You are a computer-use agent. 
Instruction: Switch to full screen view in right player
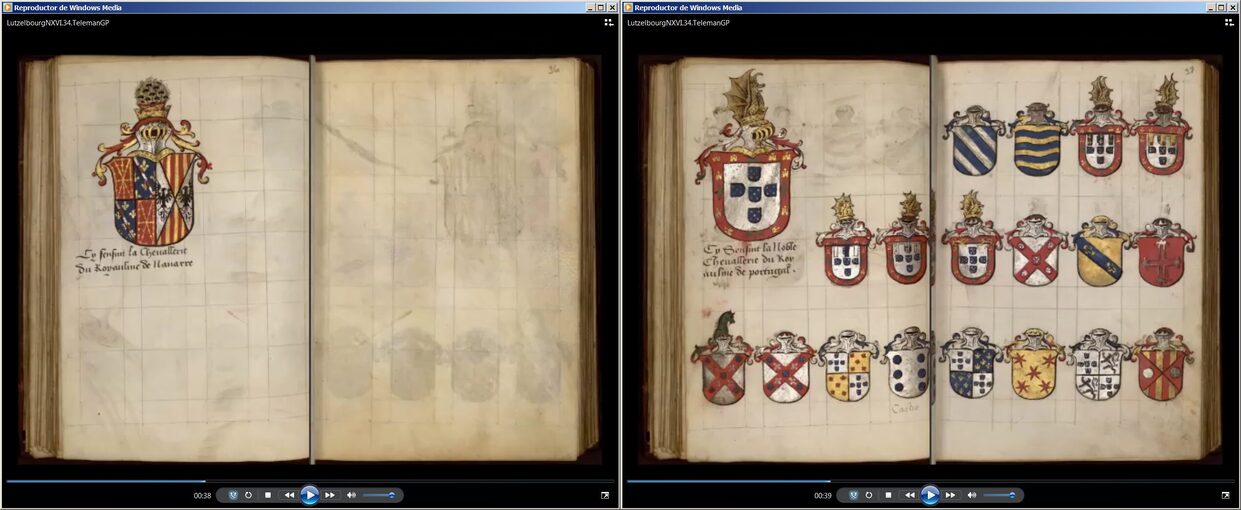pyautogui.click(x=1226, y=495)
